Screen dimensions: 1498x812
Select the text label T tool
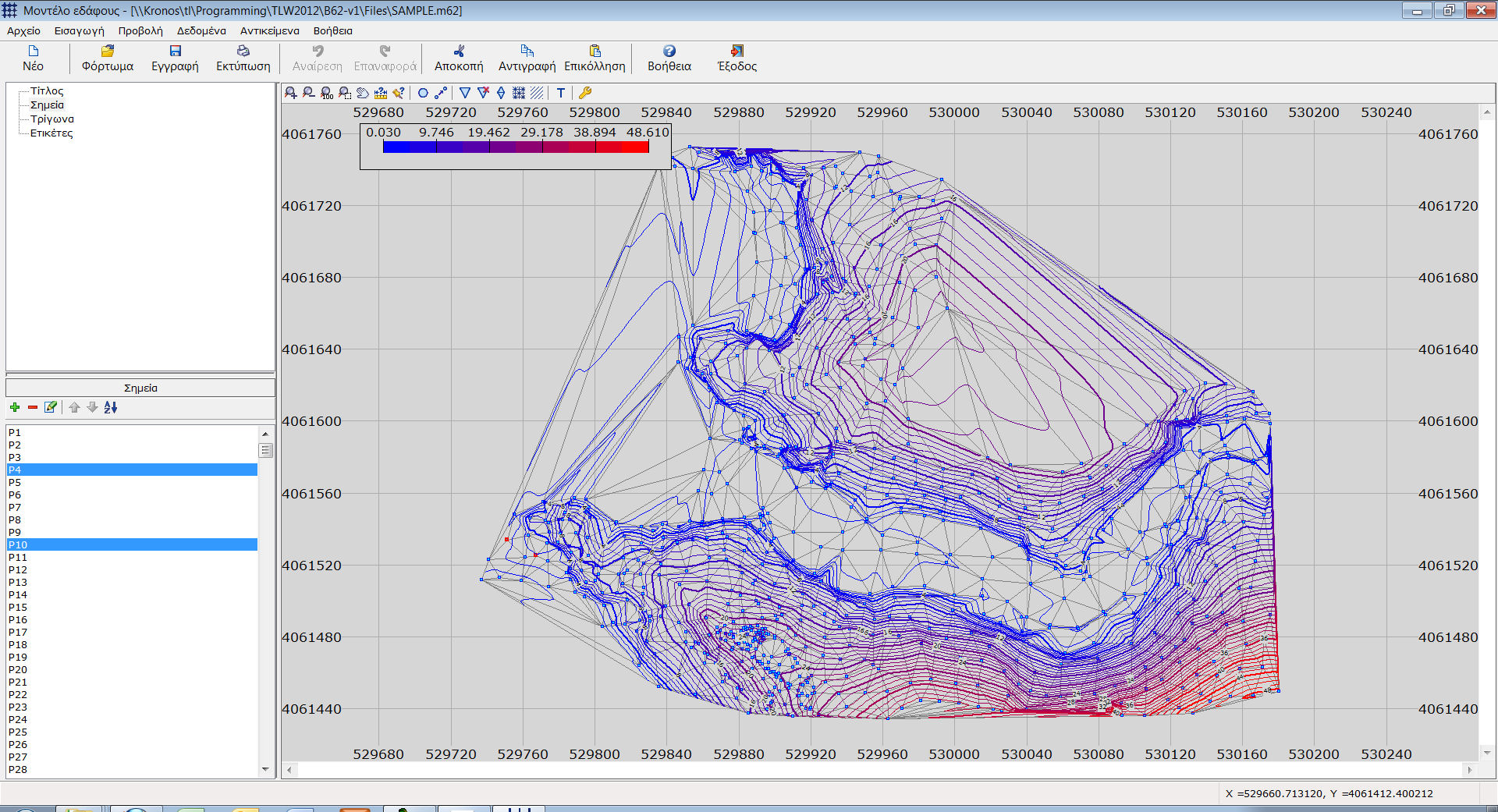tap(560, 93)
